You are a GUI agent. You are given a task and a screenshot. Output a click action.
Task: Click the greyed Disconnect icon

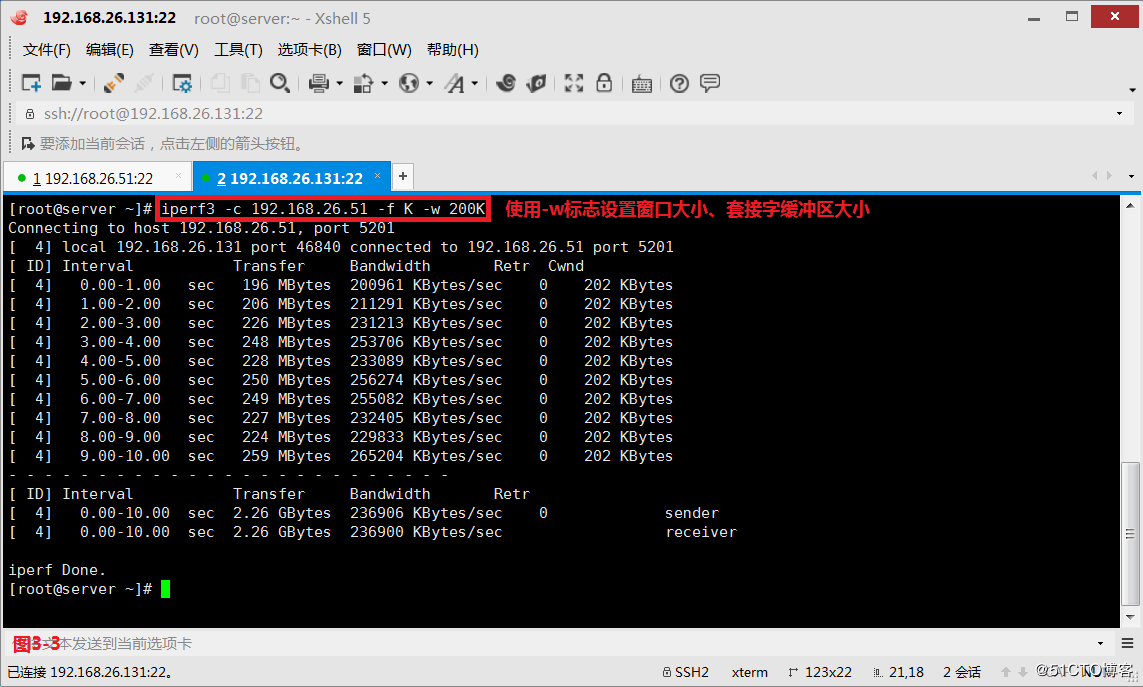click(144, 83)
